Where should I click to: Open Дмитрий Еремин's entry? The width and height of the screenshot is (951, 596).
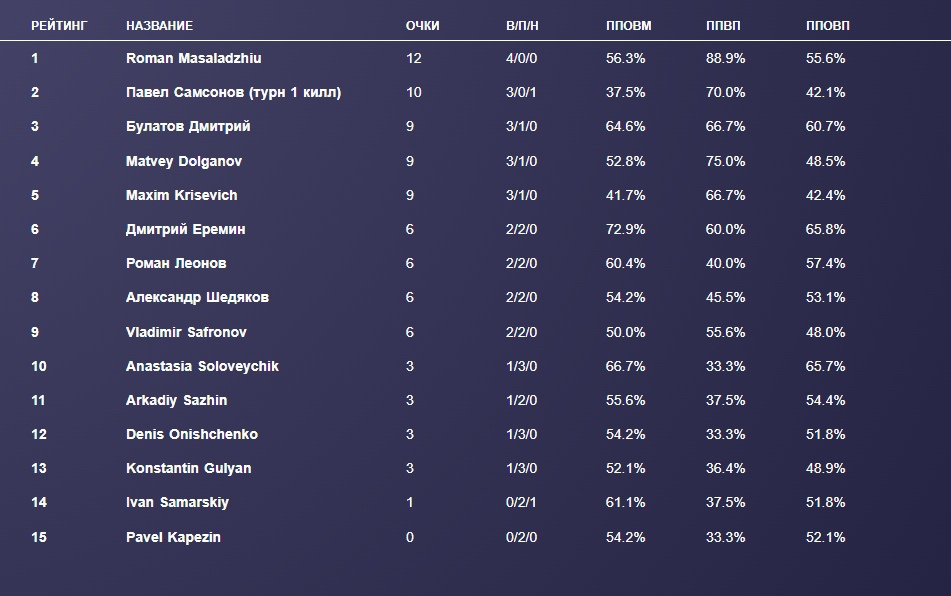tap(186, 229)
